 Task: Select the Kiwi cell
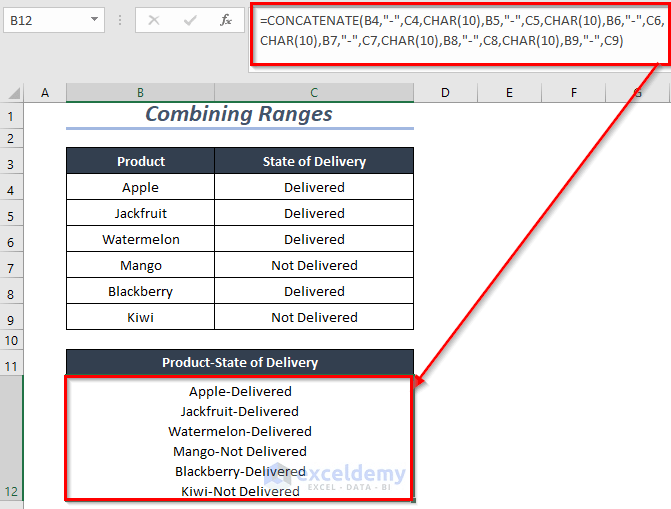(140, 317)
